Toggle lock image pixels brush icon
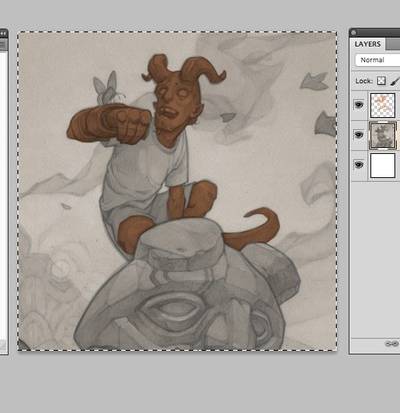This screenshot has height=413, width=400. [395, 81]
